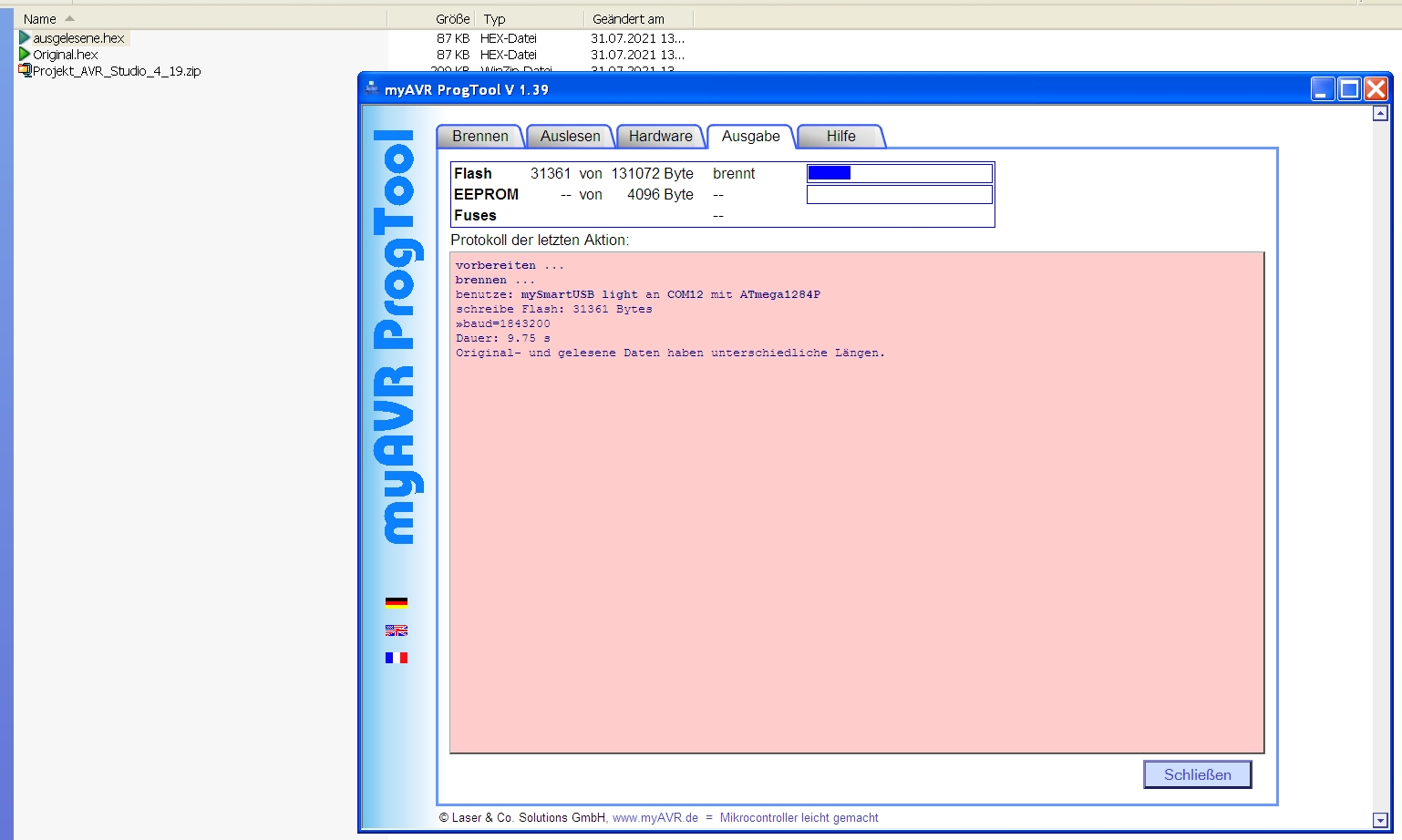Select the German flag language icon
1402x840 pixels.
point(397,602)
